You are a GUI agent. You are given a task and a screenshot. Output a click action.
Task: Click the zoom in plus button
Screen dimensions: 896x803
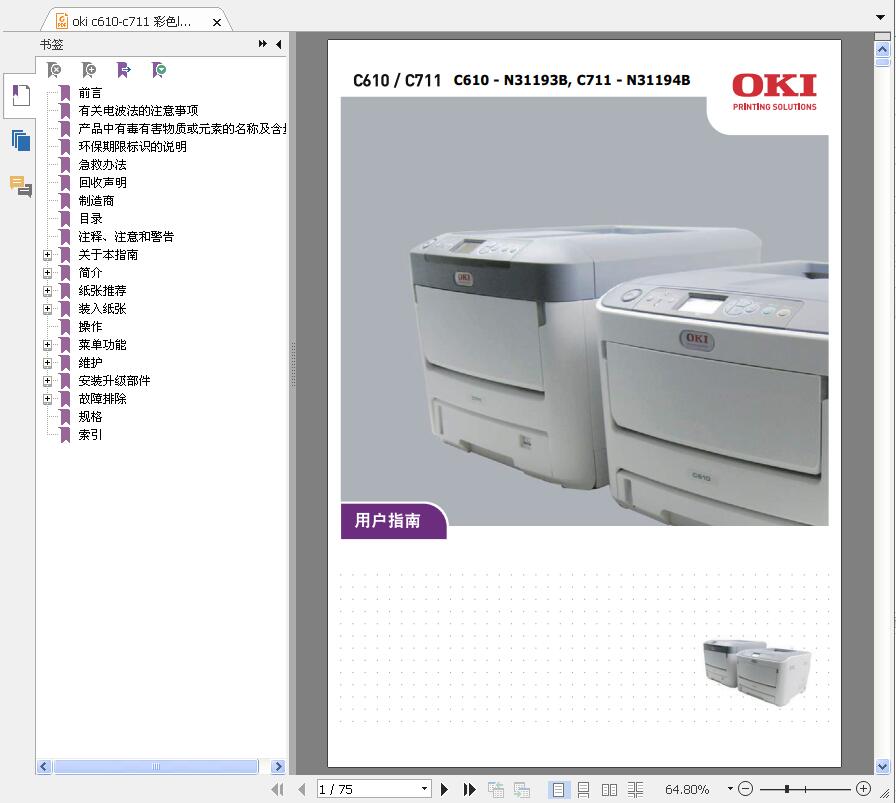click(863, 789)
